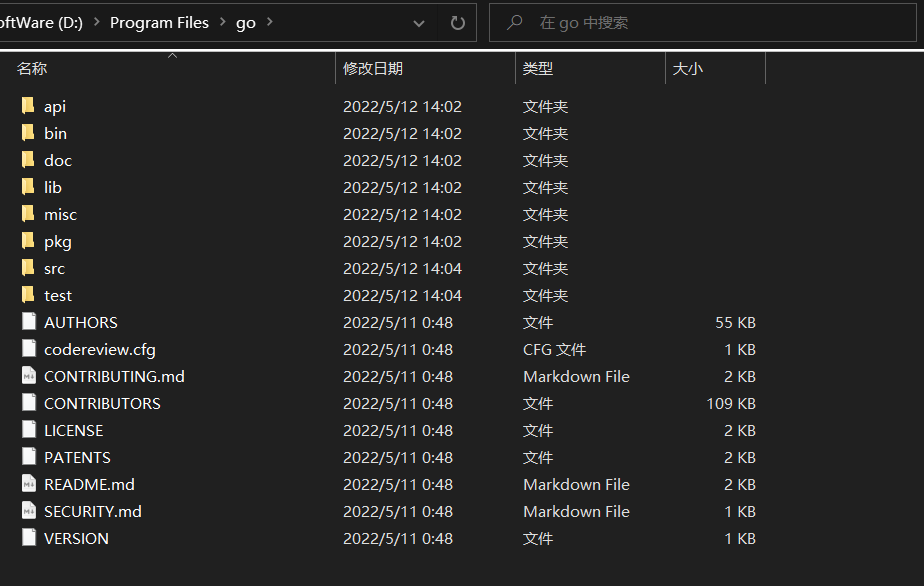
Task: Click the refresh icon in address bar
Action: [457, 23]
